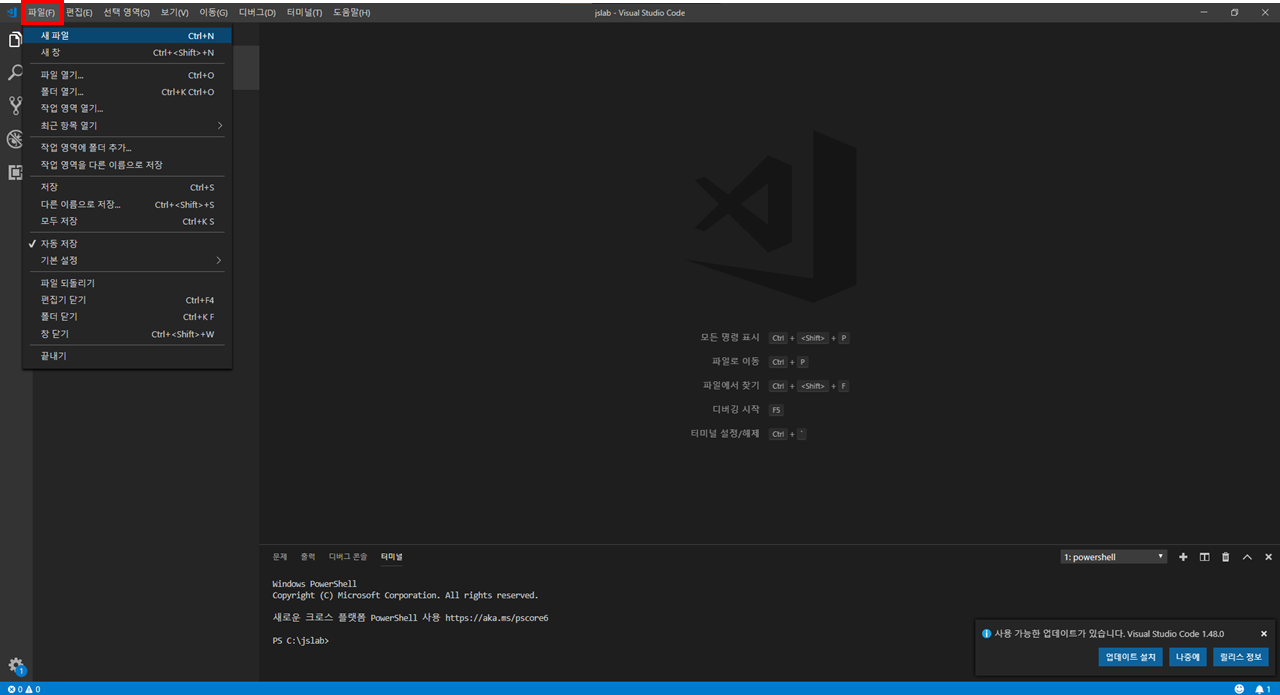This screenshot has height=695, width=1280.
Task: Click the errors and warnings status indicator
Action: pyautogui.click(x=24, y=689)
